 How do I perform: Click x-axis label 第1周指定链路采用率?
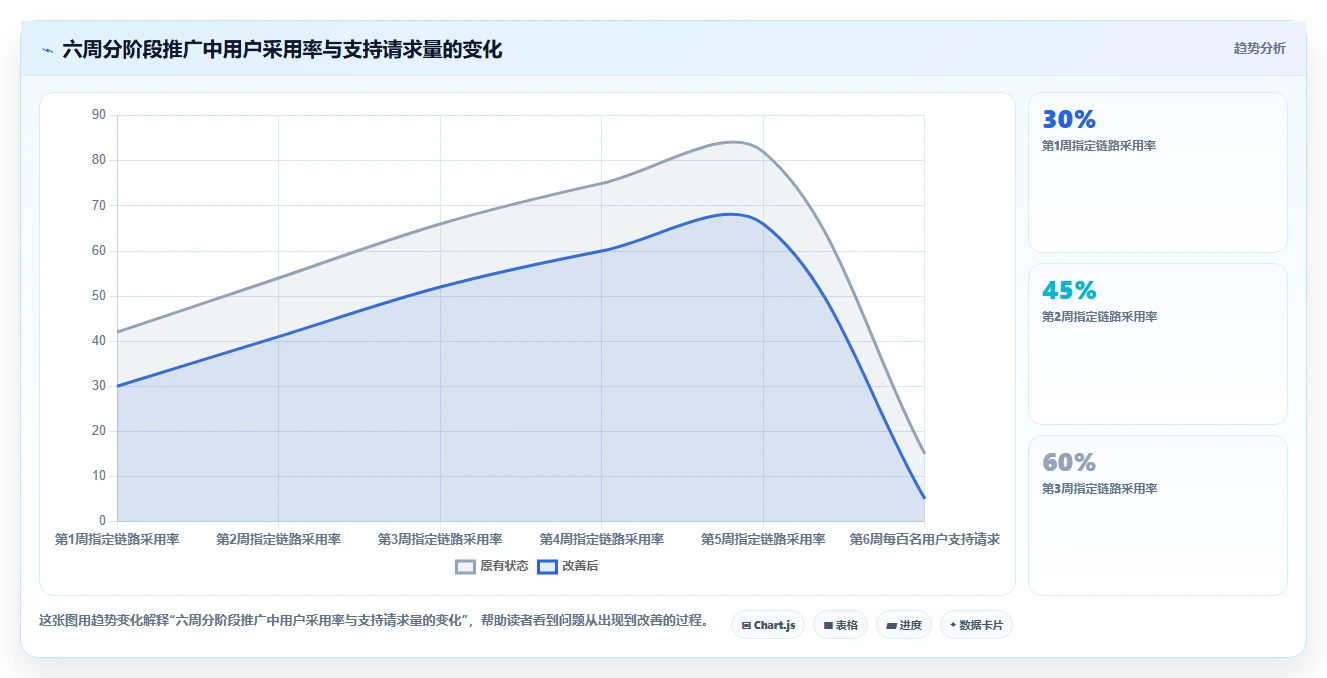click(117, 539)
